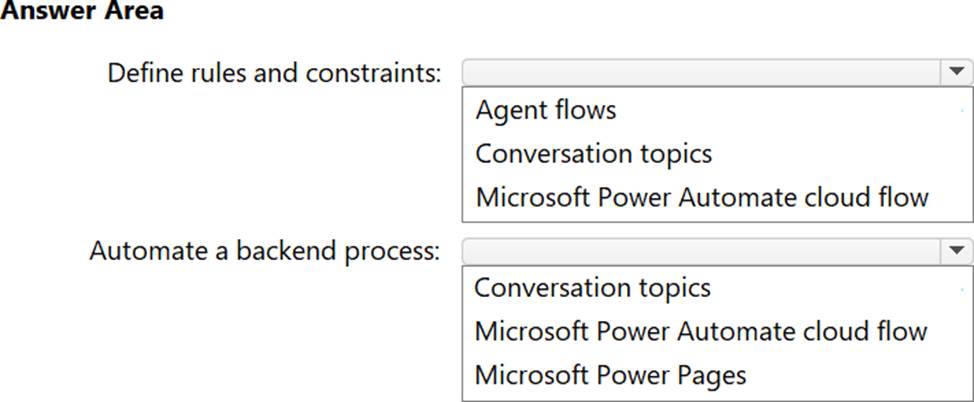Choose Power Automate cloud flow for rules
This screenshot has height=402, width=974.
(x=702, y=197)
